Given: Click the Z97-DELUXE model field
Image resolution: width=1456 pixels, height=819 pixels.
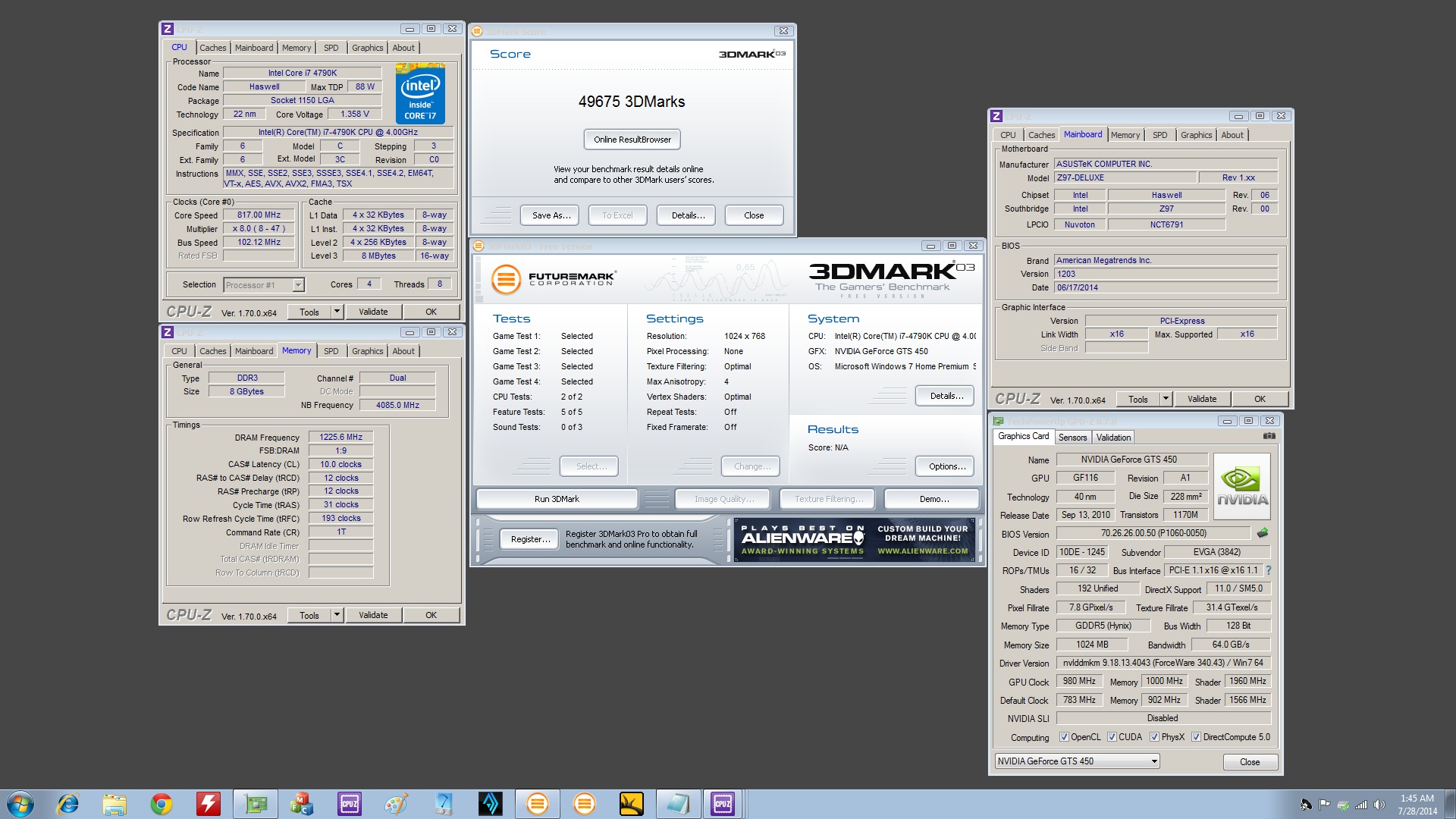Looking at the screenshot, I should tap(1125, 177).
